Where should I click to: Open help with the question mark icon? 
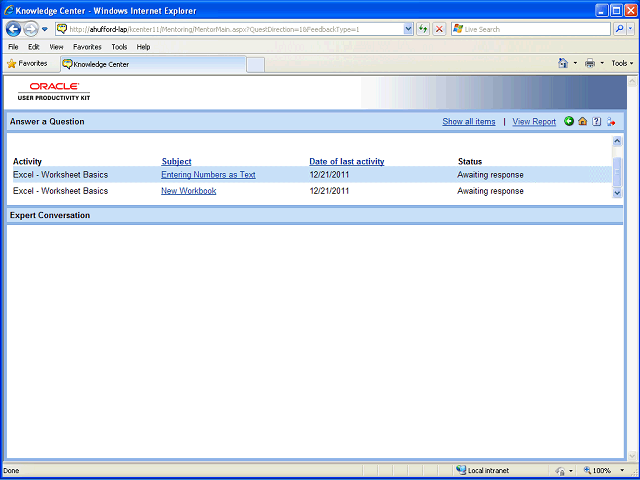597,121
